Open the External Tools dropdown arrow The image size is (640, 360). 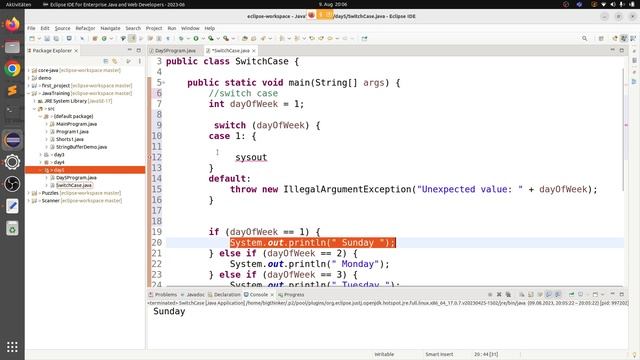(233, 38)
